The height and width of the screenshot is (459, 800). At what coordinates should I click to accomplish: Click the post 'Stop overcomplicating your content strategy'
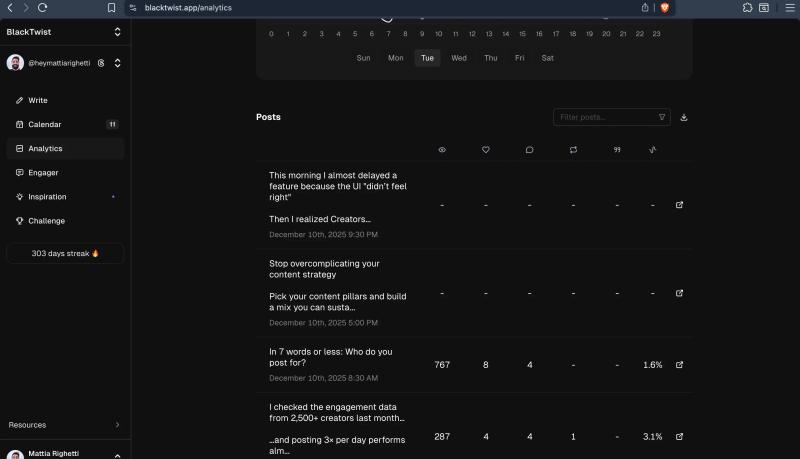[x=338, y=286]
